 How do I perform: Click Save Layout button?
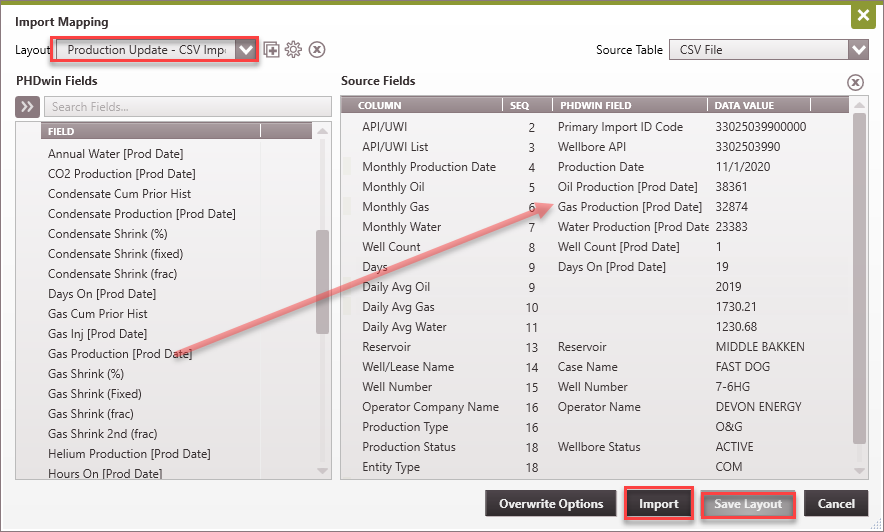tap(748, 504)
